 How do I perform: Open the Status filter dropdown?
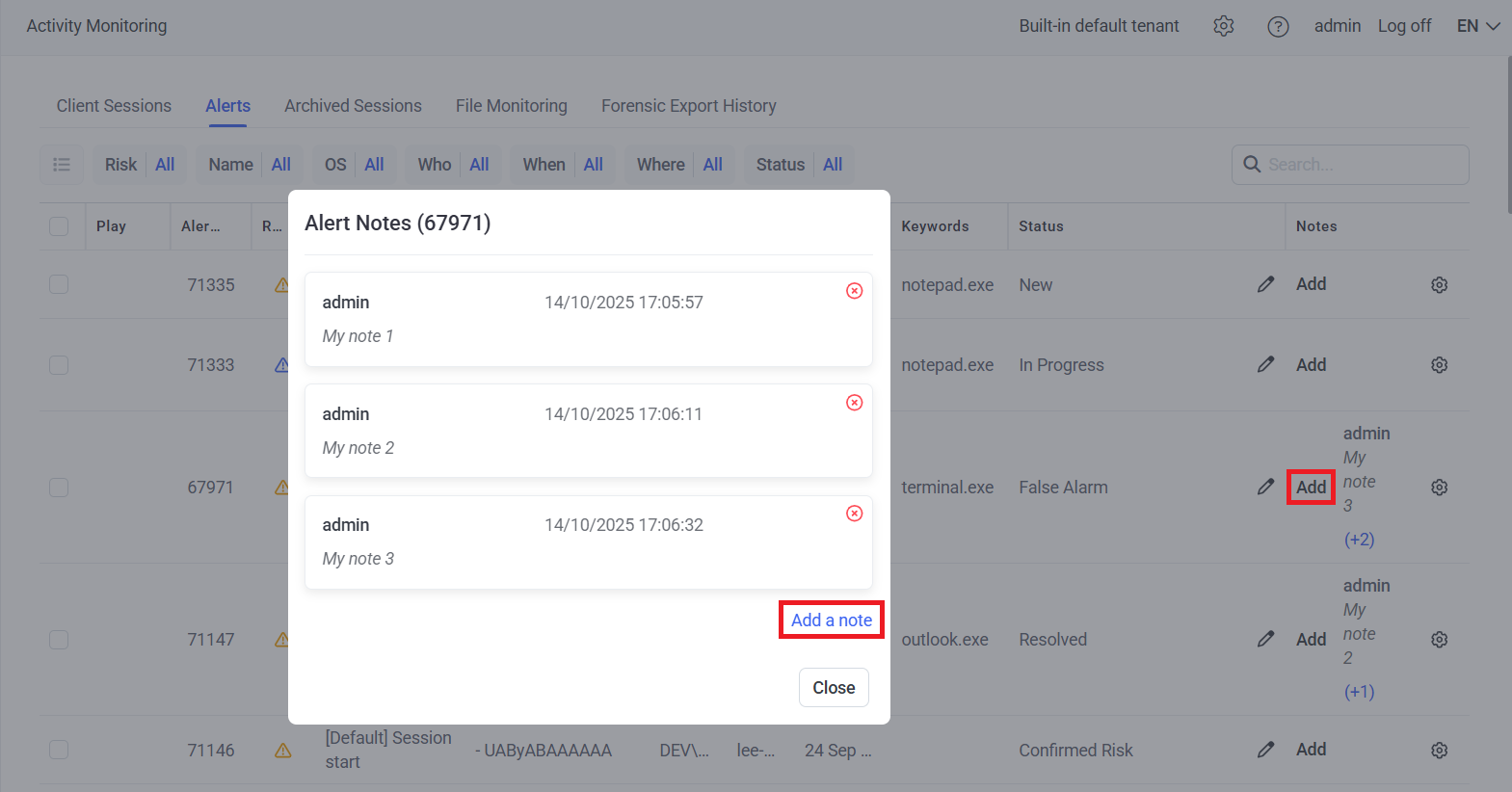point(799,165)
